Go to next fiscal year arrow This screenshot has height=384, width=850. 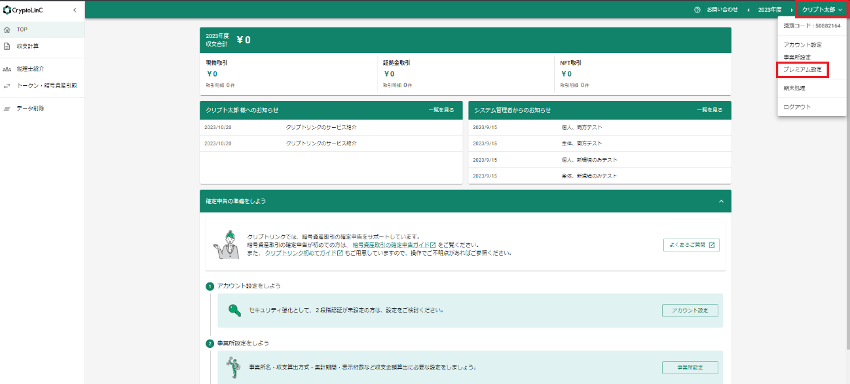(790, 10)
